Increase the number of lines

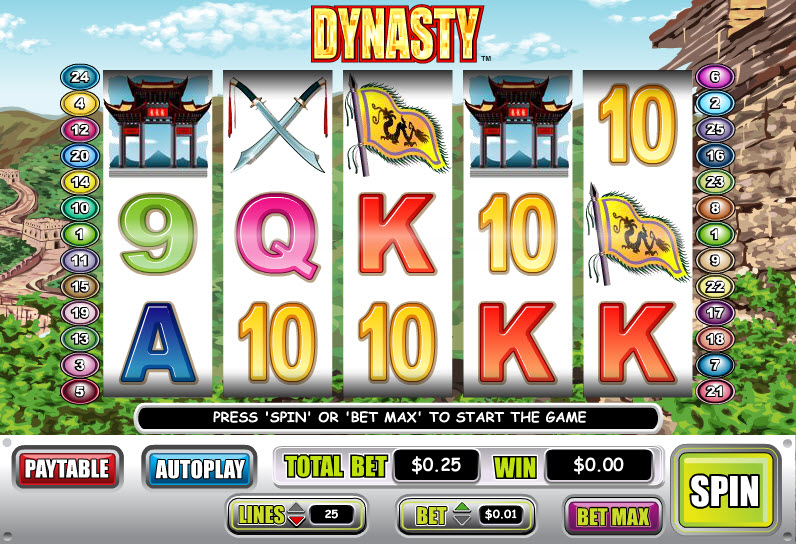(x=296, y=507)
